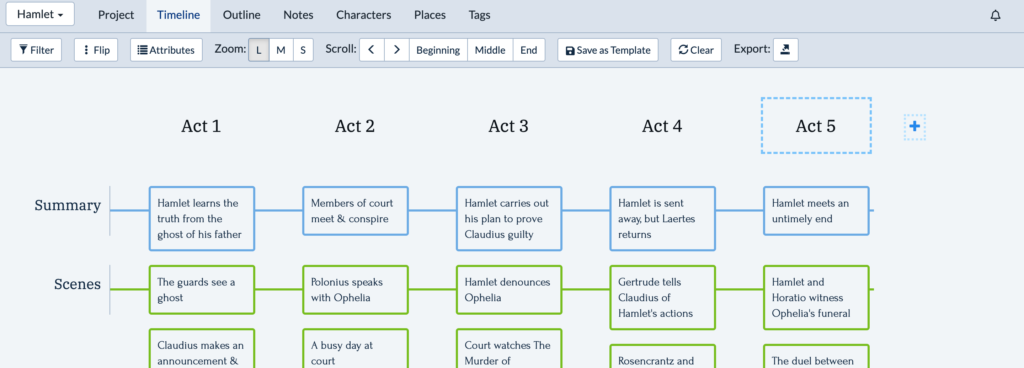Set zoom level to Small
1024x368 pixels.
pyautogui.click(x=303, y=50)
